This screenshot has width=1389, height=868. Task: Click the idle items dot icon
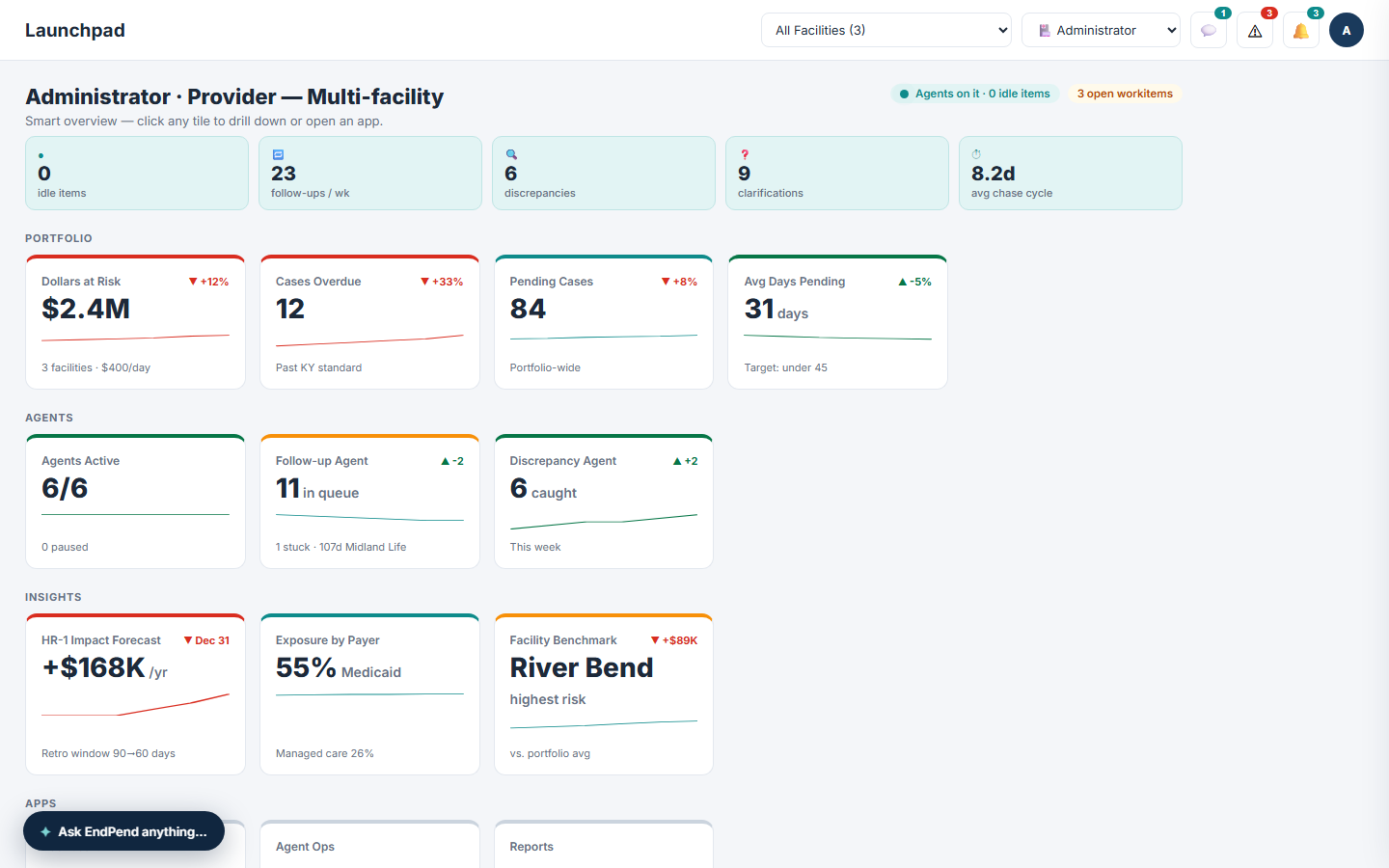pos(41,155)
